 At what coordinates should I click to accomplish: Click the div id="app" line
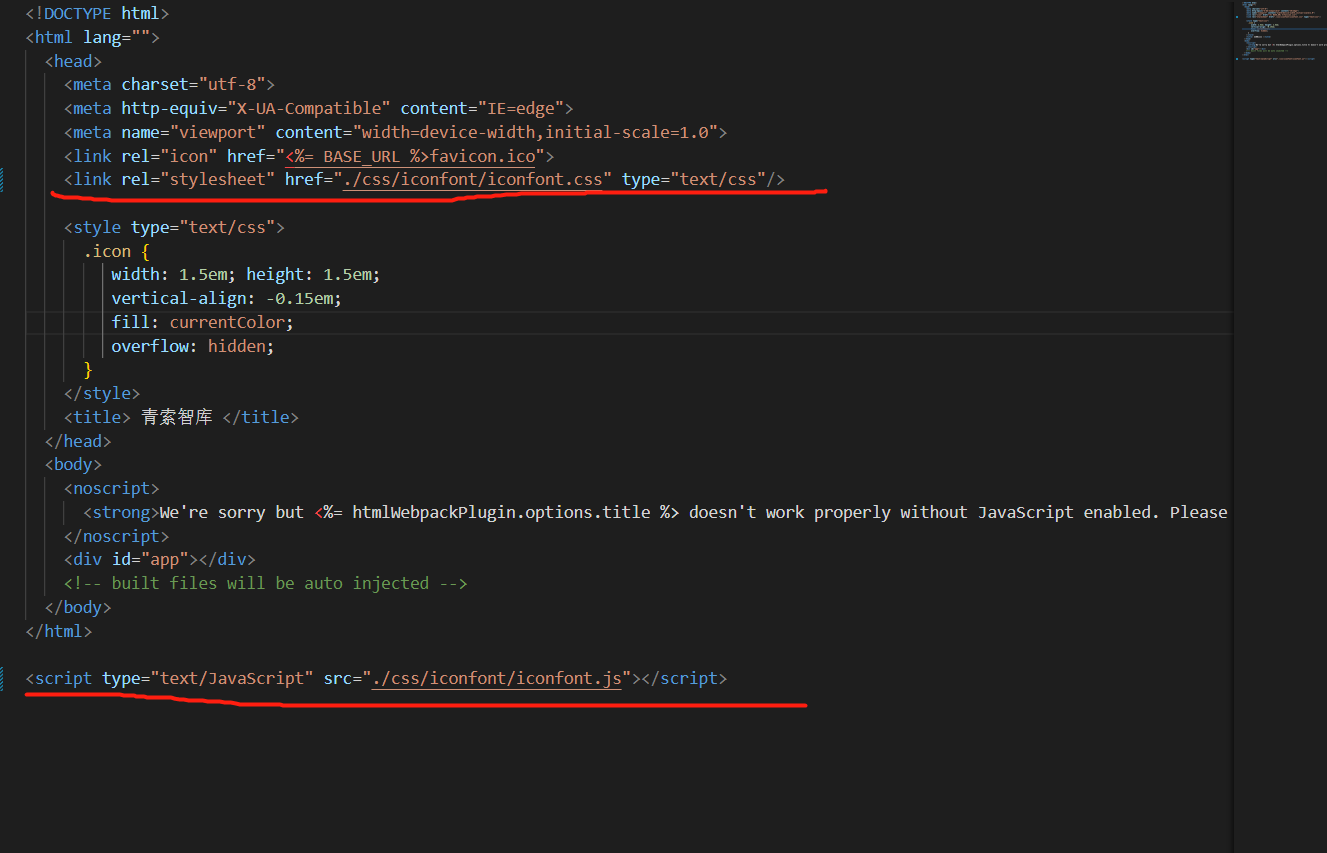160,559
